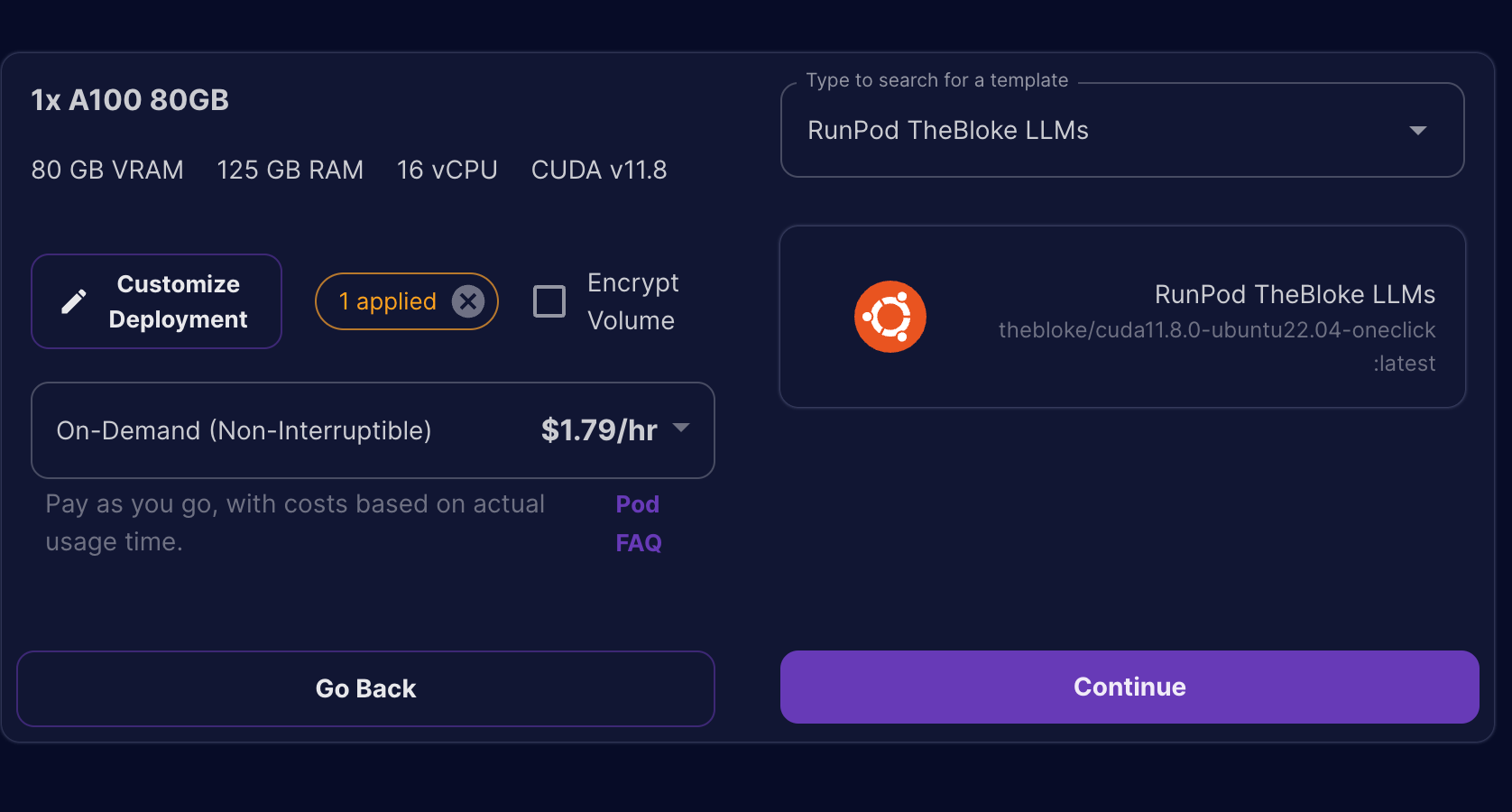Open the Pod FAQ link
1512x812 pixels.
638,523
